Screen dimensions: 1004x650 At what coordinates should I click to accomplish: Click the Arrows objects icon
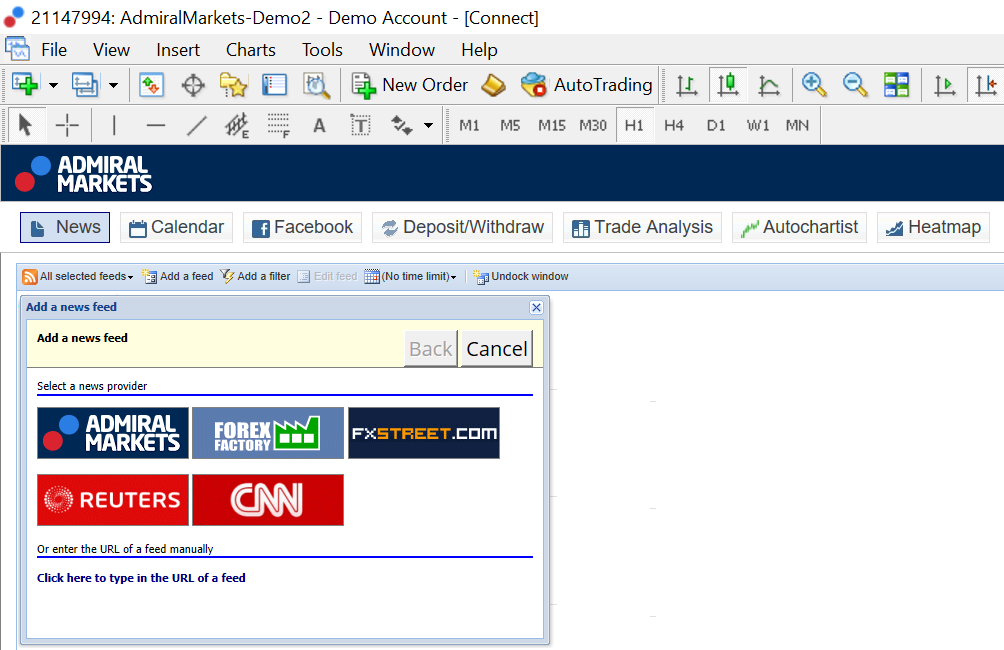tap(401, 125)
